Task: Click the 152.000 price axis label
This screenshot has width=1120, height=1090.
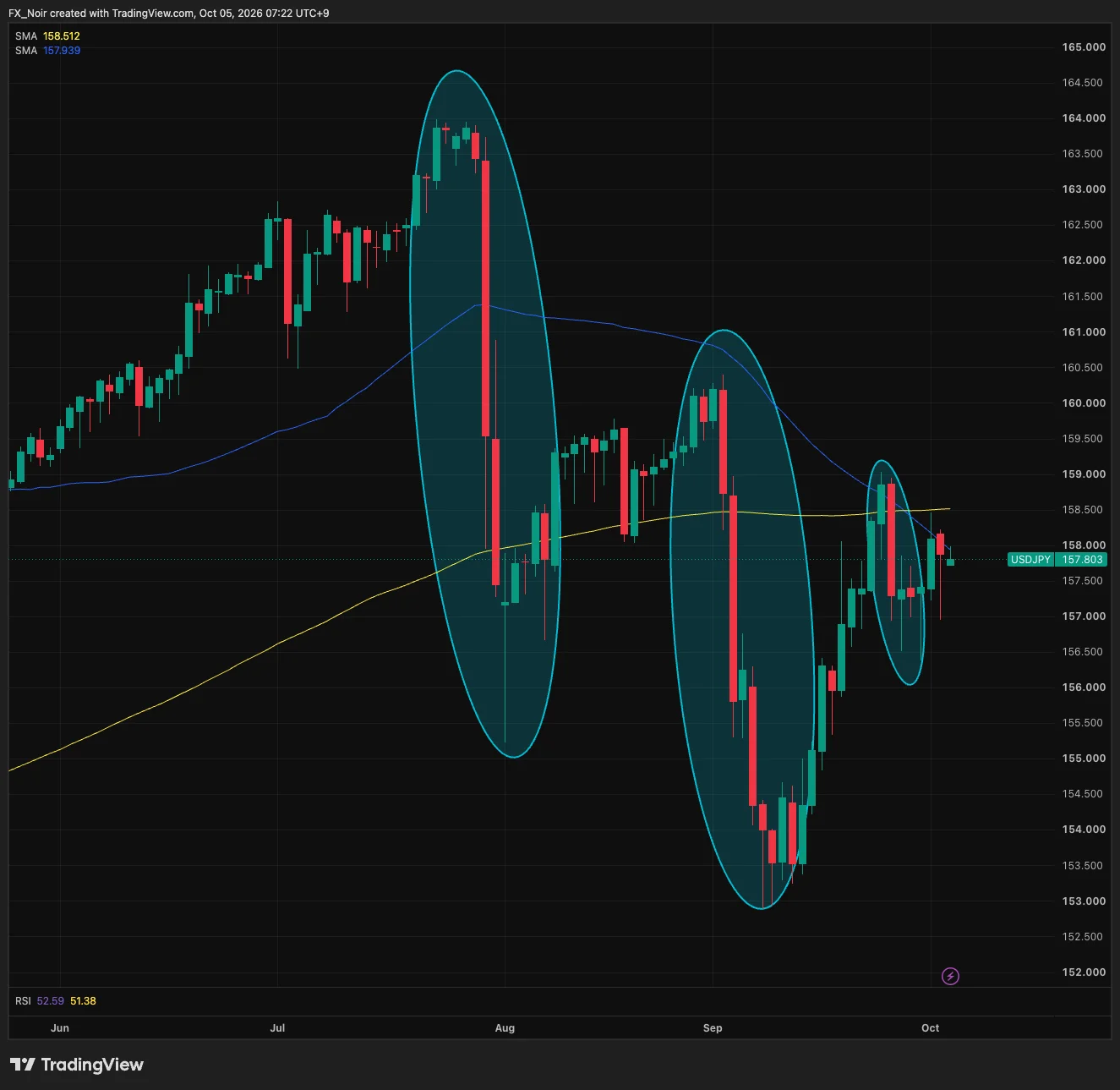Action: pos(1084,972)
